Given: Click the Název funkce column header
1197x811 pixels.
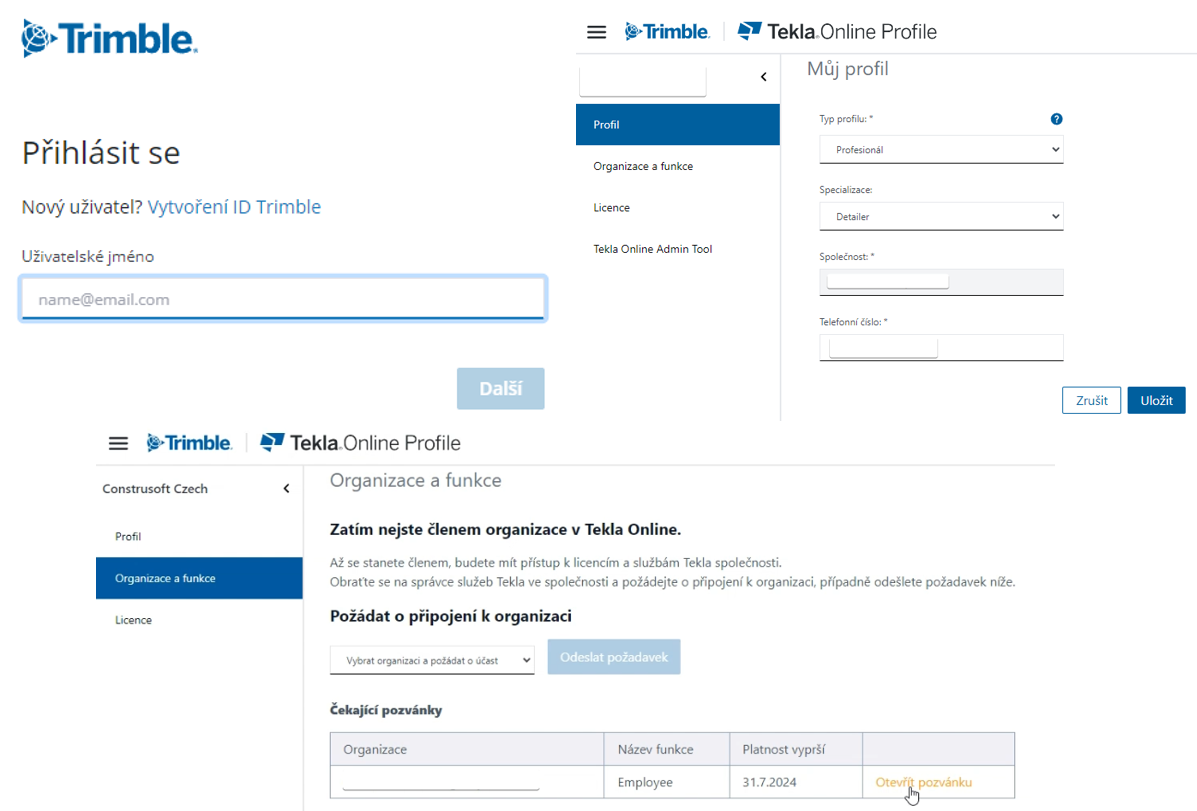Looking at the screenshot, I should pos(666,749).
